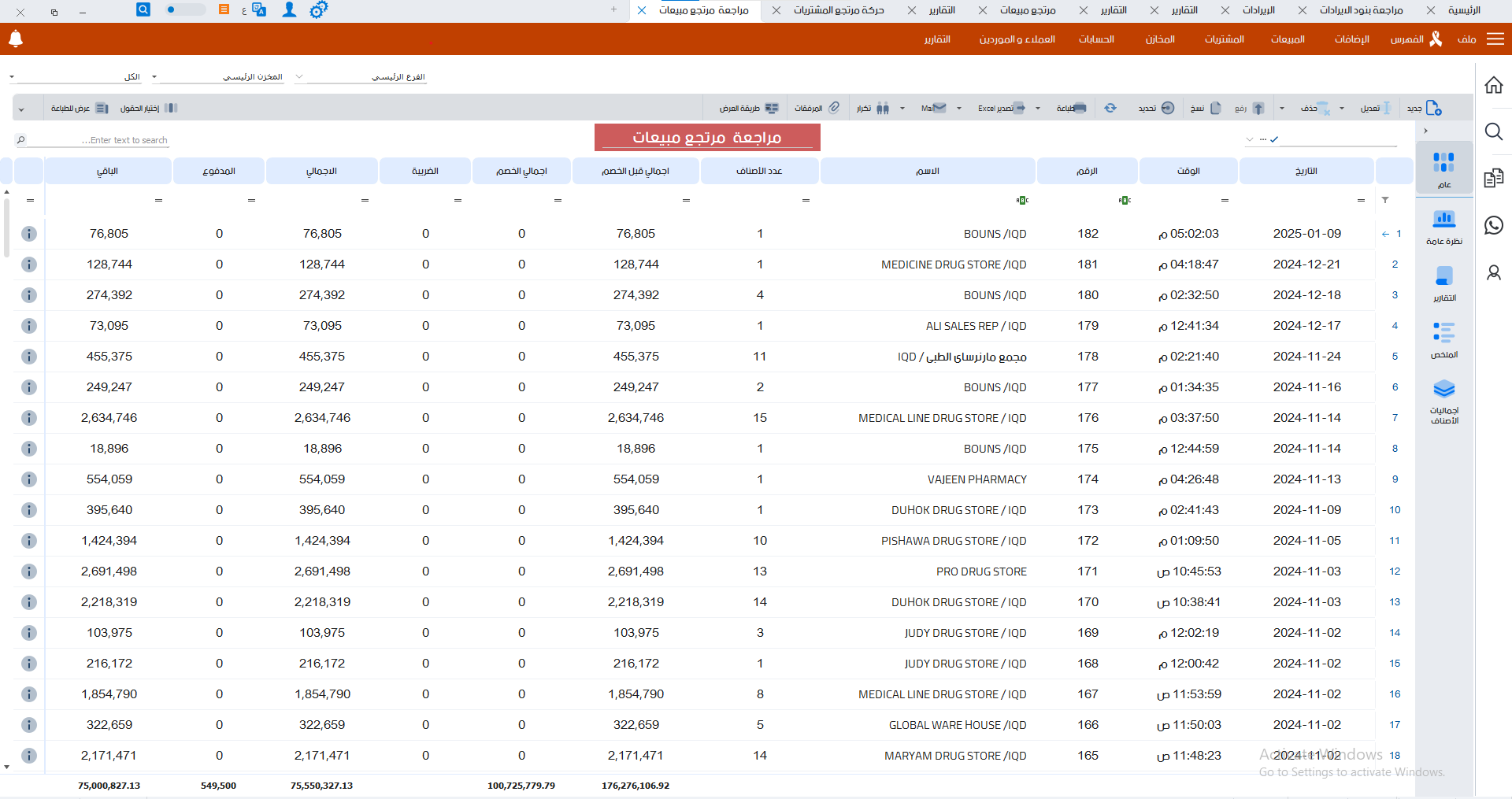The height and width of the screenshot is (799, 1512).
Task: Click the blue gear settings icon
Action: pos(318,10)
